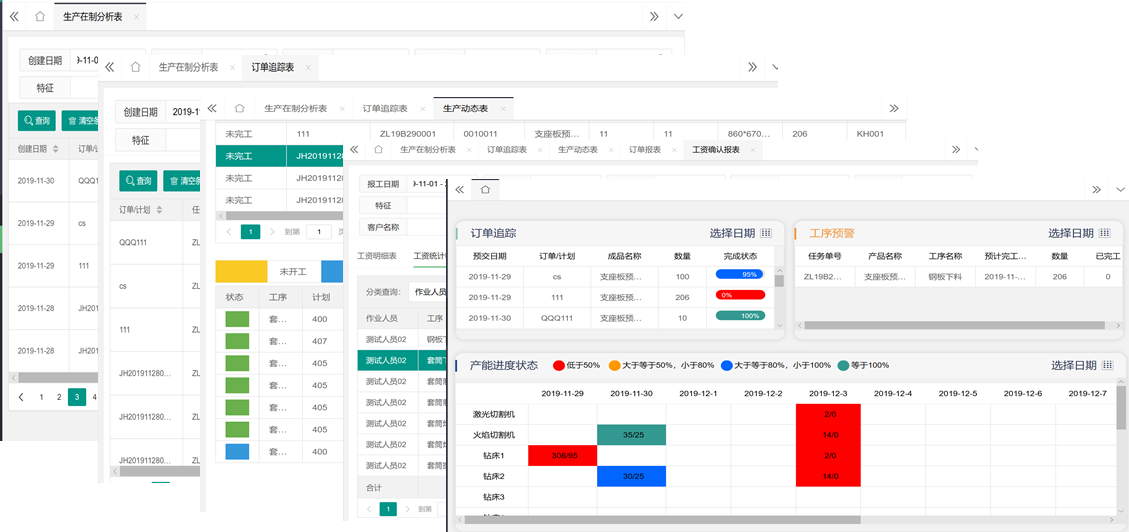Switch to the 工资确认报表 tab
The image size is (1129, 532).
pos(716,149)
